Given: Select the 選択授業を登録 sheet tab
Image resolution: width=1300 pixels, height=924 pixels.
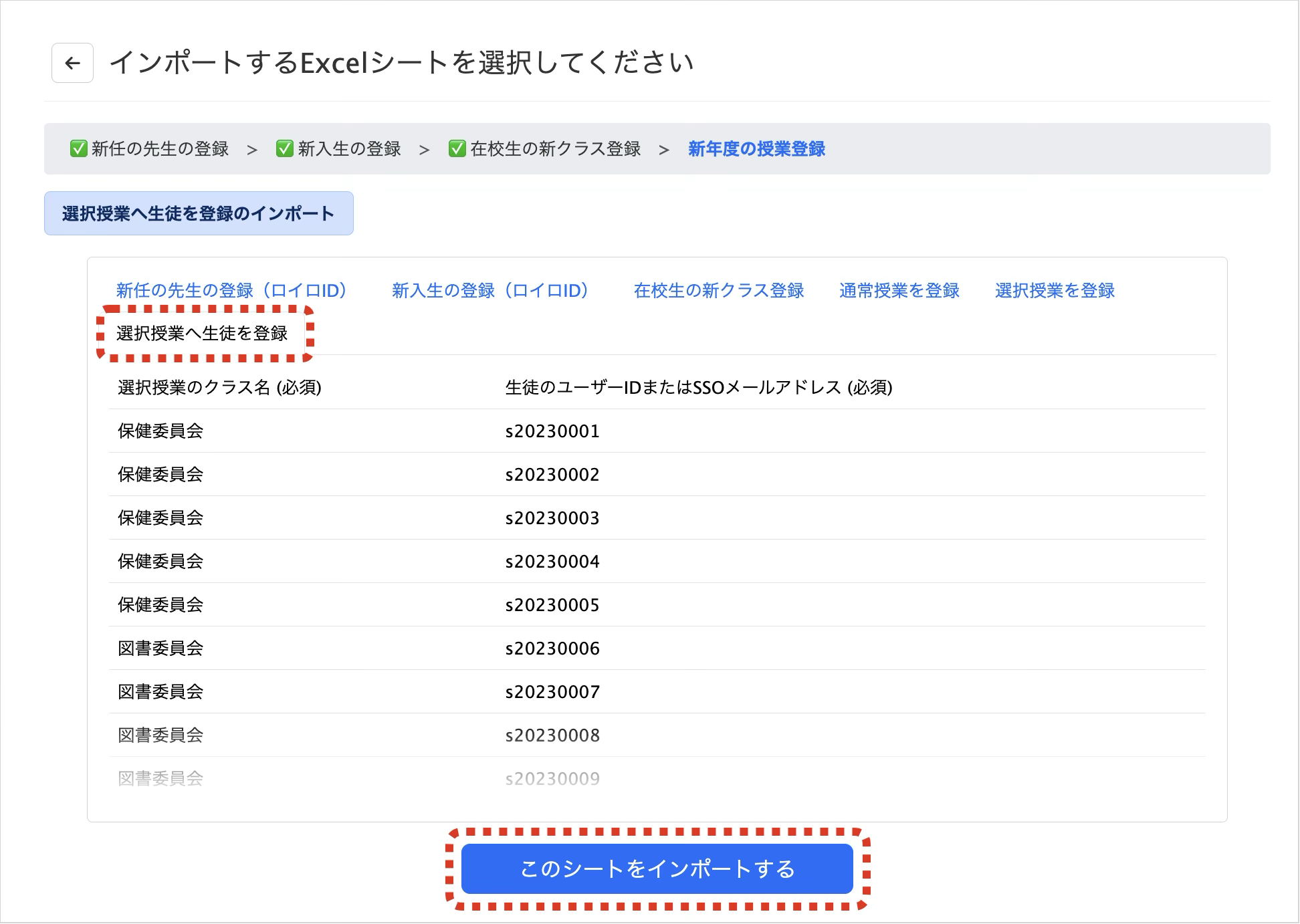Looking at the screenshot, I should pyautogui.click(x=1055, y=290).
